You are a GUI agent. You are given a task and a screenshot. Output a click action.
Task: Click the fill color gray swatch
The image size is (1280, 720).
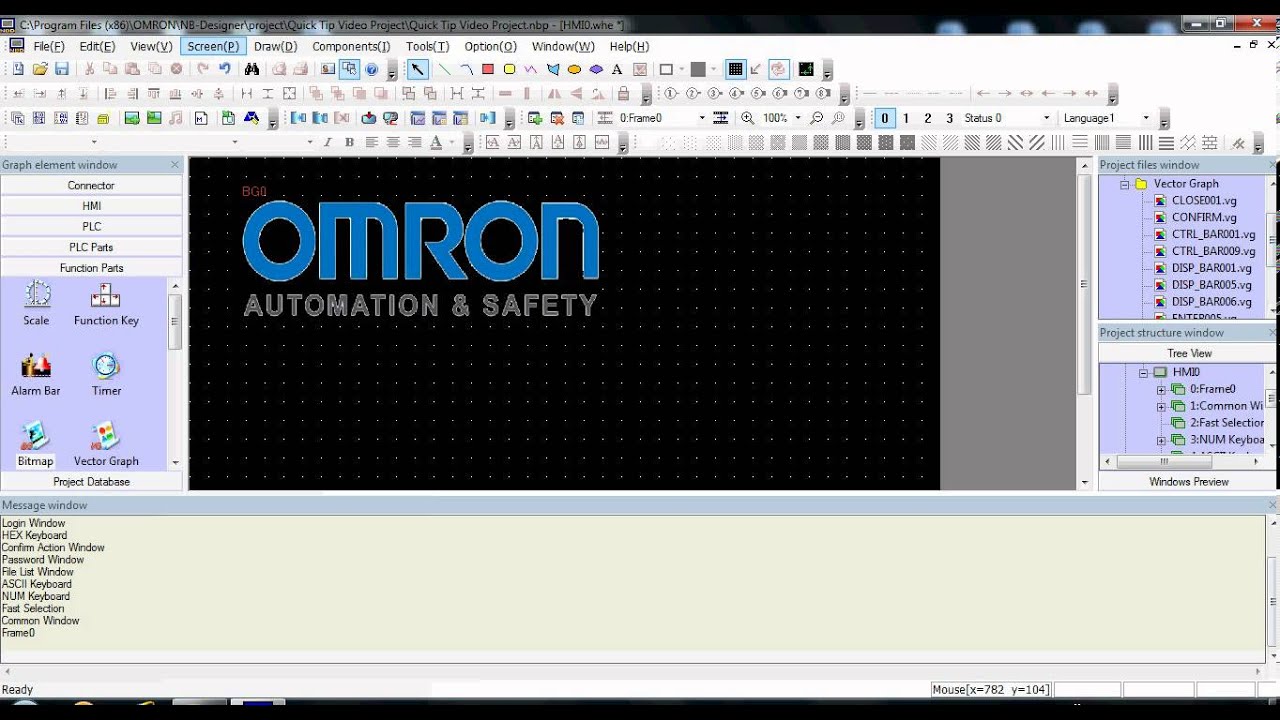click(x=698, y=69)
